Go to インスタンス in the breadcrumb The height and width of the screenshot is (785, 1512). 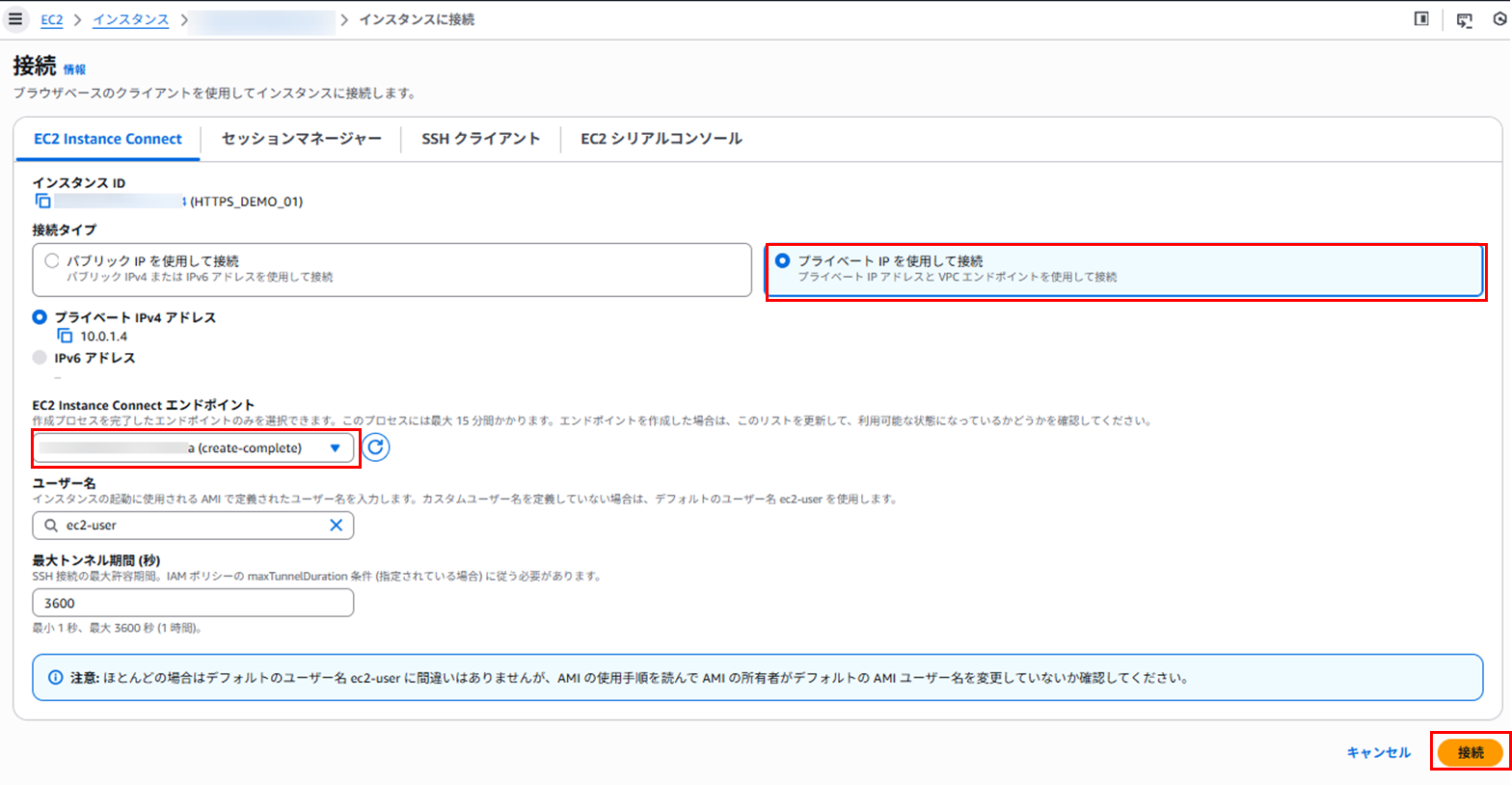[x=131, y=19]
